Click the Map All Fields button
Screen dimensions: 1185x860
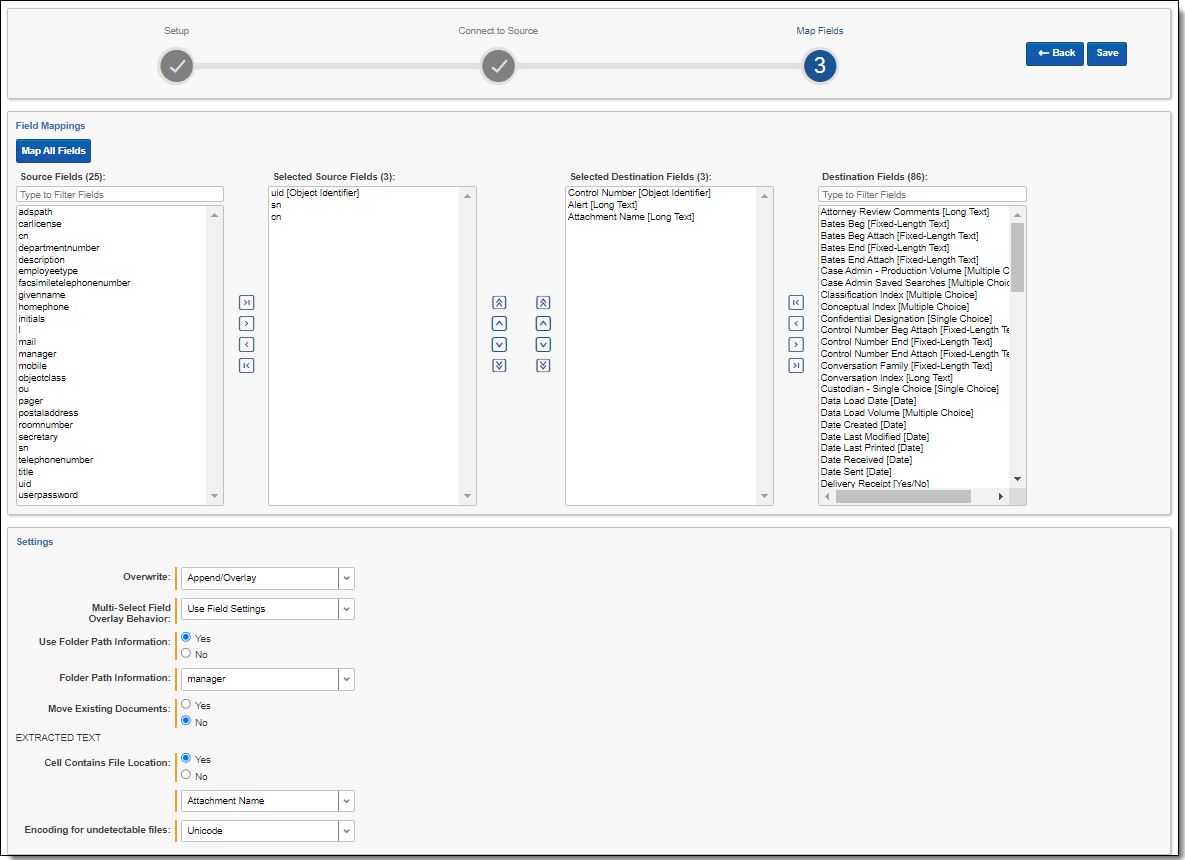53,151
